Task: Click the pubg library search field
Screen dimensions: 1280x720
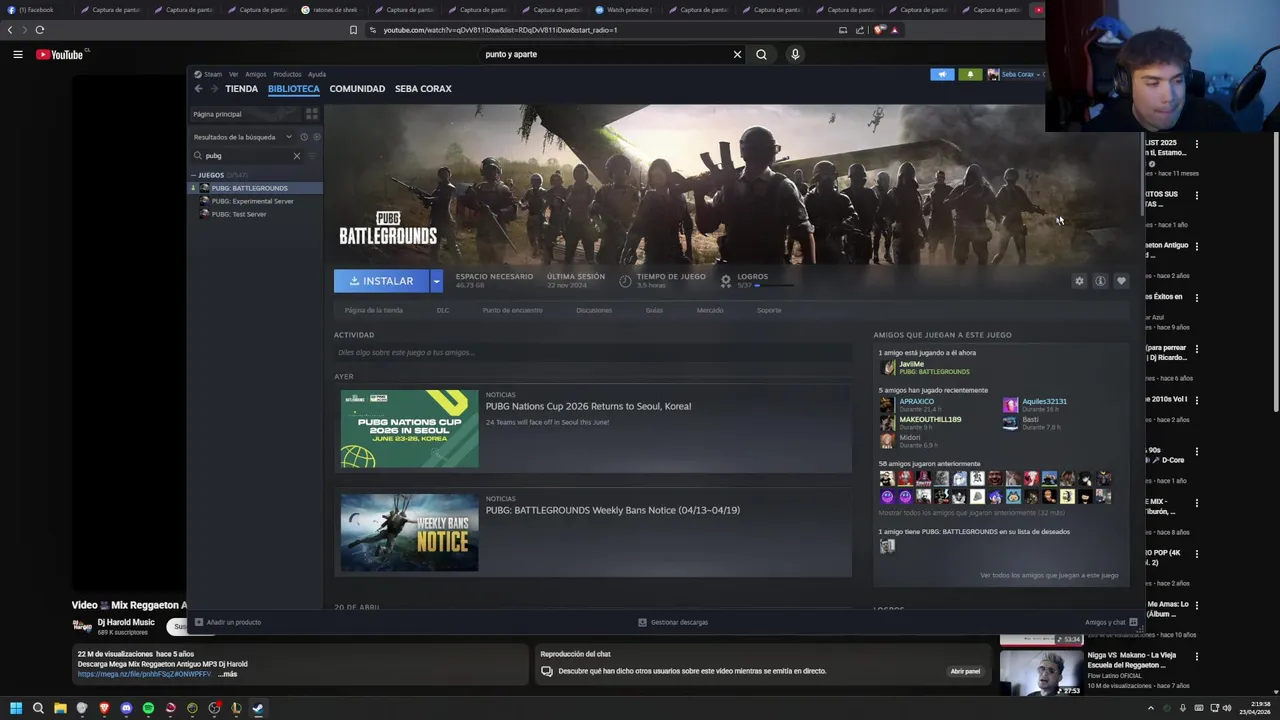Action: pyautogui.click(x=247, y=156)
